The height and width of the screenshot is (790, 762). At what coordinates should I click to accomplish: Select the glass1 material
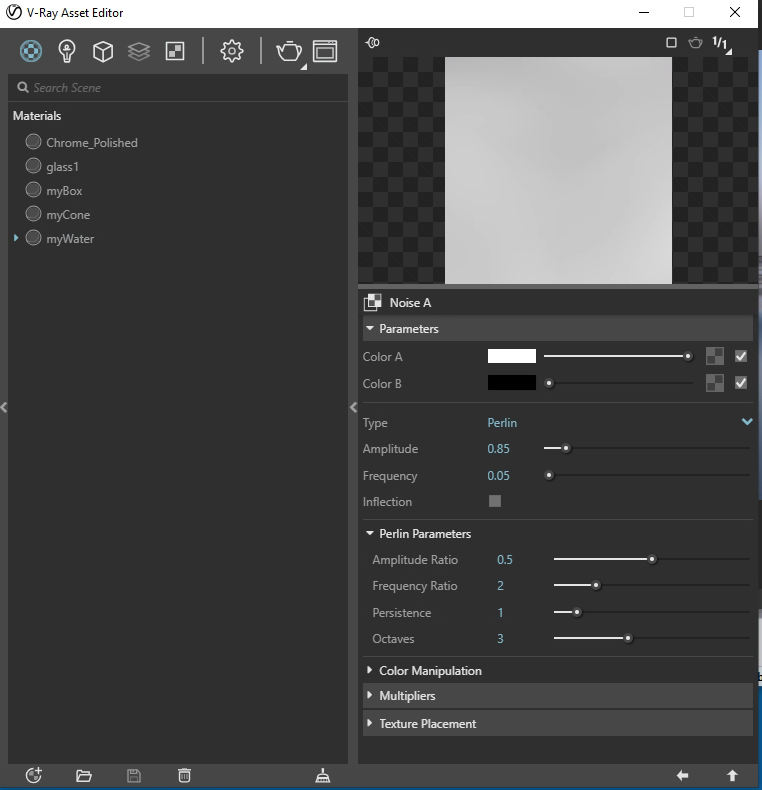point(62,167)
